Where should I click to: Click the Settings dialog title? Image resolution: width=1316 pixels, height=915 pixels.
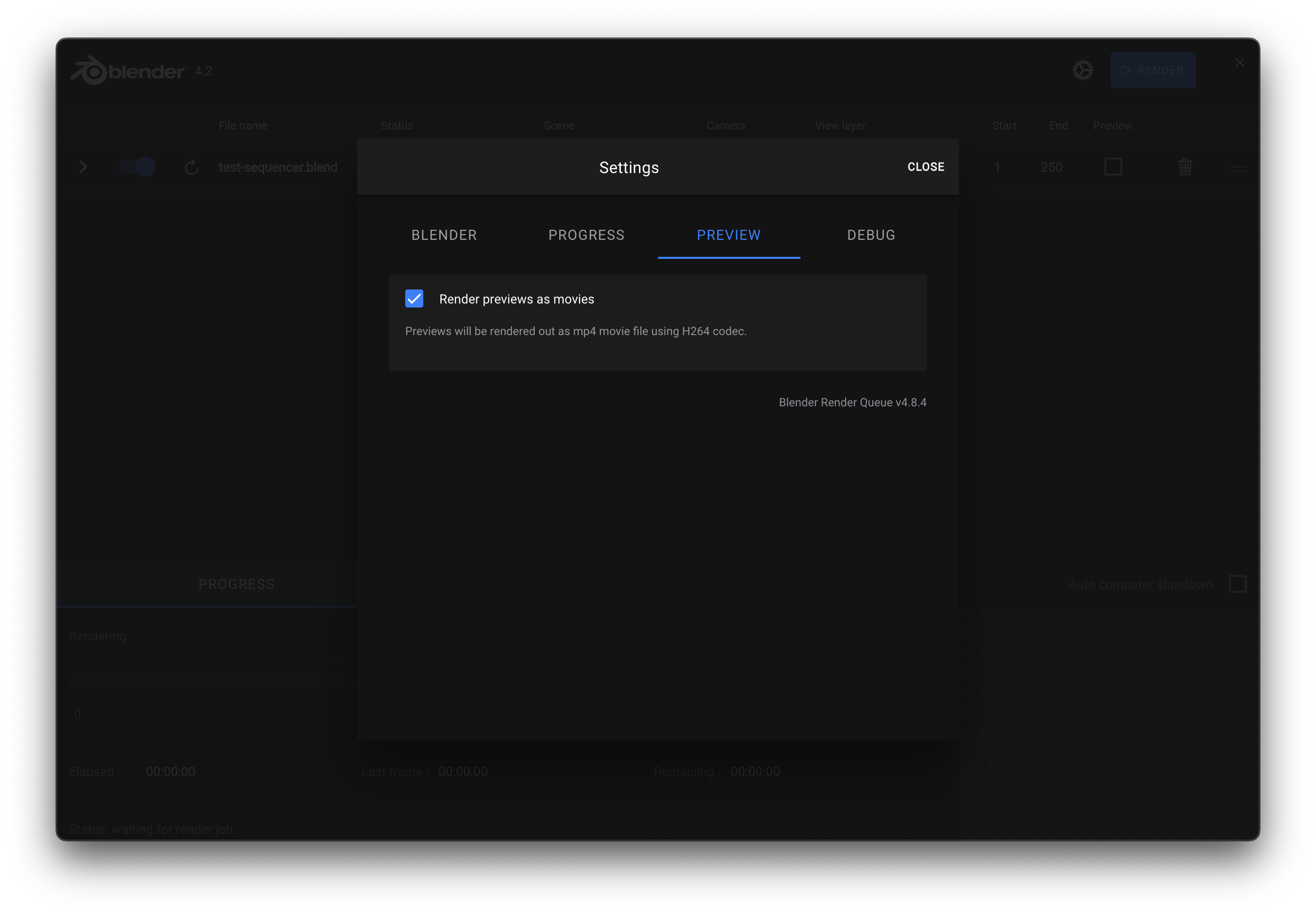(x=629, y=168)
